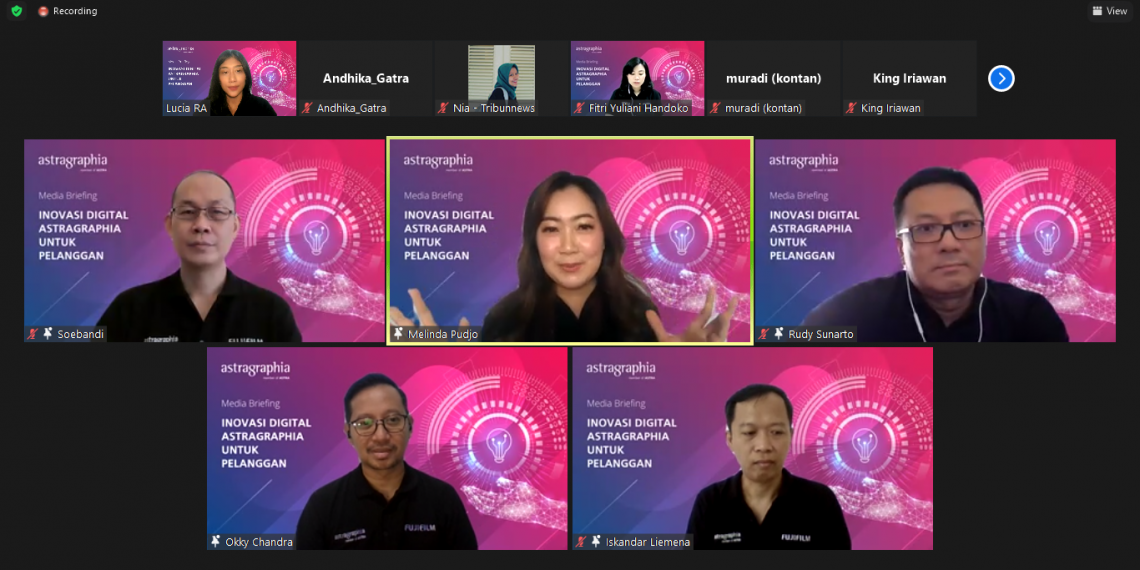Click the Fitri Yuliani Handoko name label

(638, 108)
